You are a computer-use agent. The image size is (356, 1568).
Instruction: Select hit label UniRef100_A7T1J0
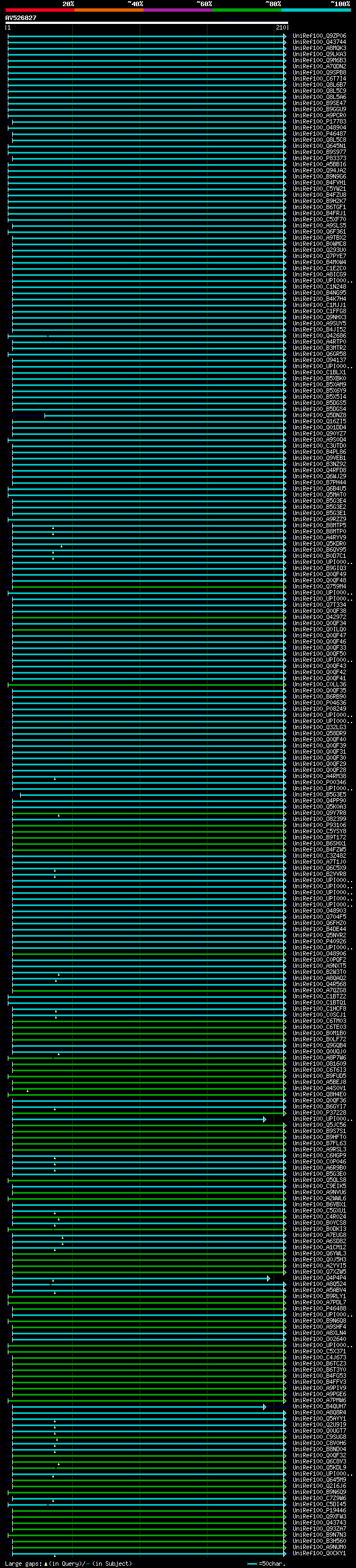pyautogui.click(x=319, y=862)
